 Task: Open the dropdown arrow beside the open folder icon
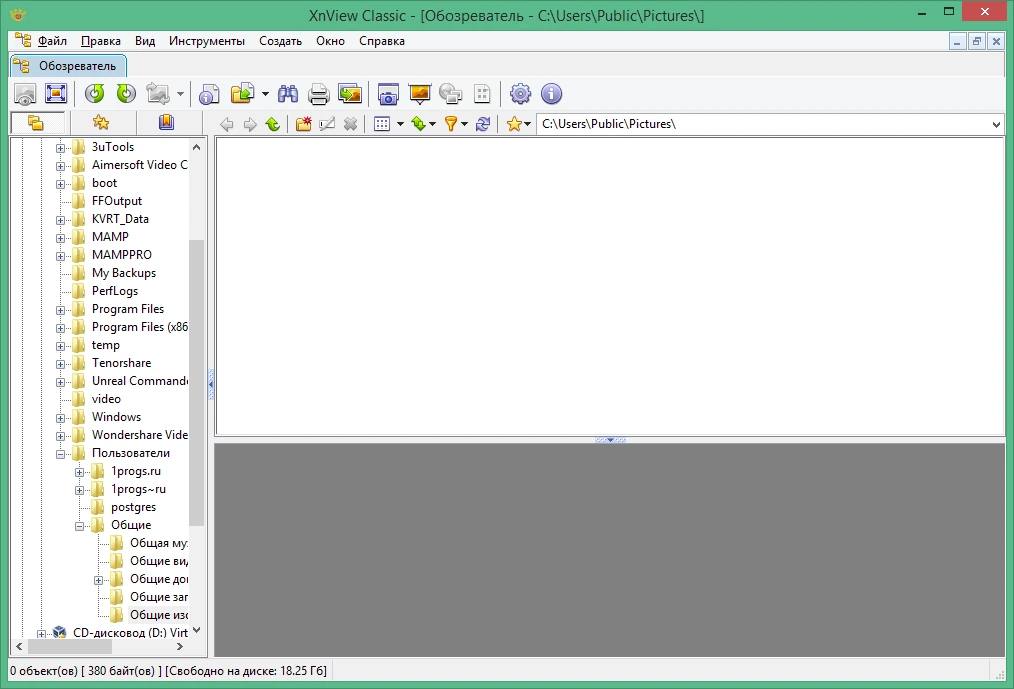click(265, 94)
